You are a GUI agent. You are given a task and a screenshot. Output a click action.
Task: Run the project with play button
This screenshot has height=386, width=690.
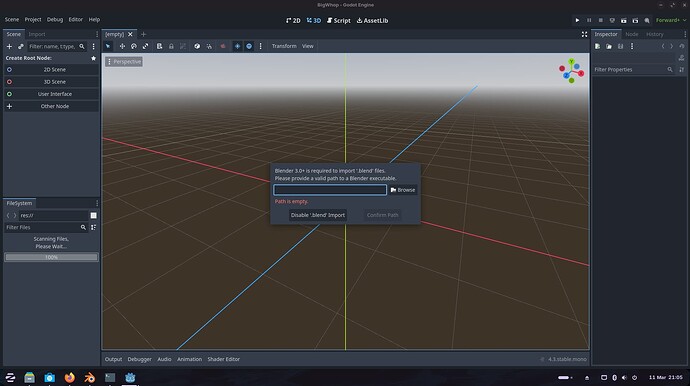[577, 20]
